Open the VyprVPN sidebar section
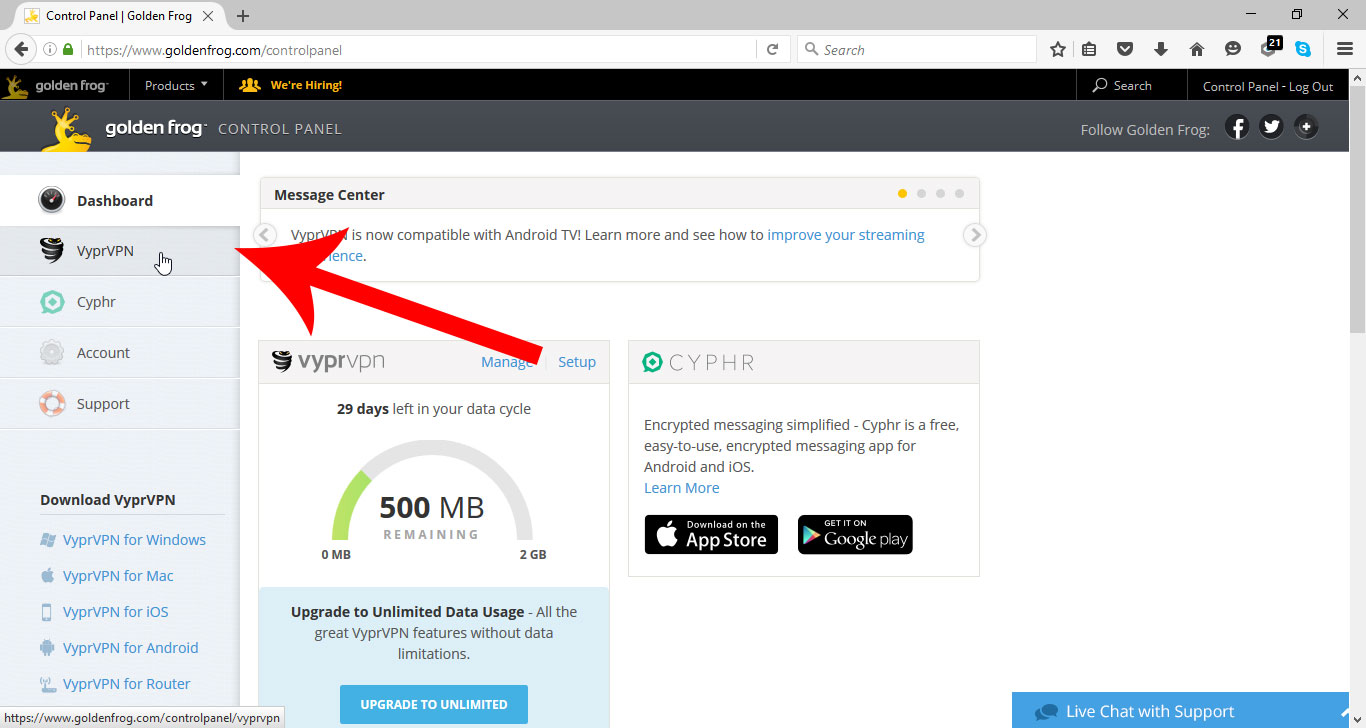 click(120, 251)
